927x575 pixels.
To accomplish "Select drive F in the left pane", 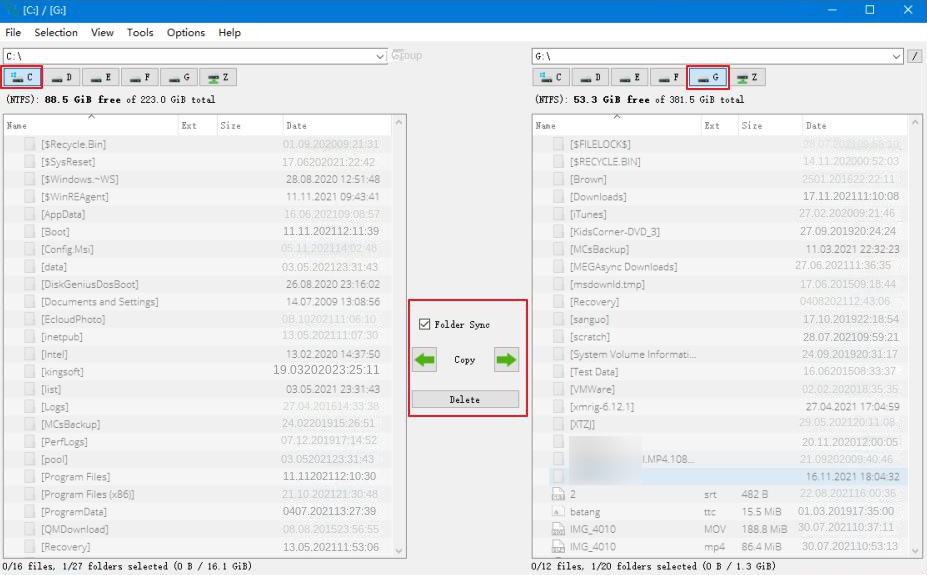I will pyautogui.click(x=141, y=77).
